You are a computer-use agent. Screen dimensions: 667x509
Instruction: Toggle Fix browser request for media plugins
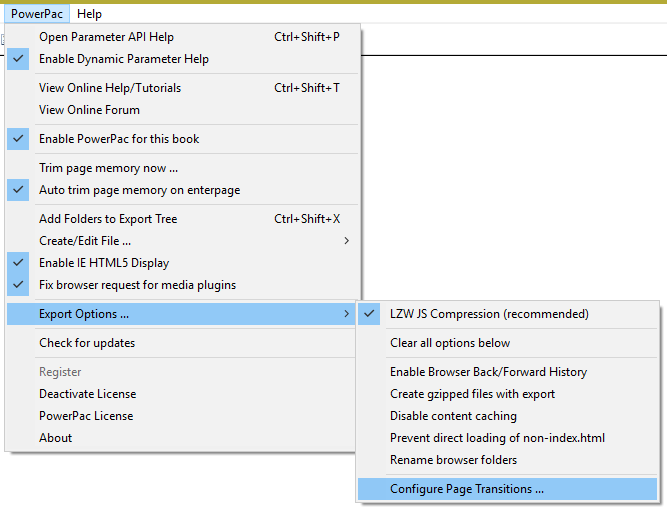coord(182,285)
